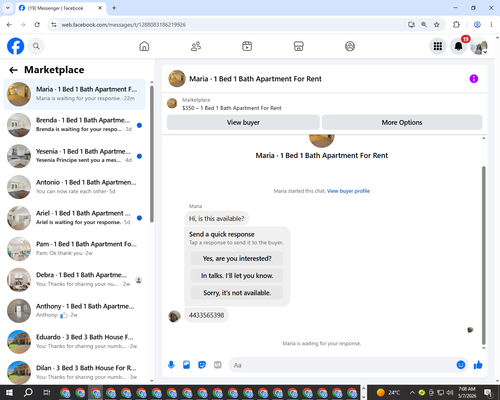
Task: Open the Reels video icon
Action: [x=247, y=46]
